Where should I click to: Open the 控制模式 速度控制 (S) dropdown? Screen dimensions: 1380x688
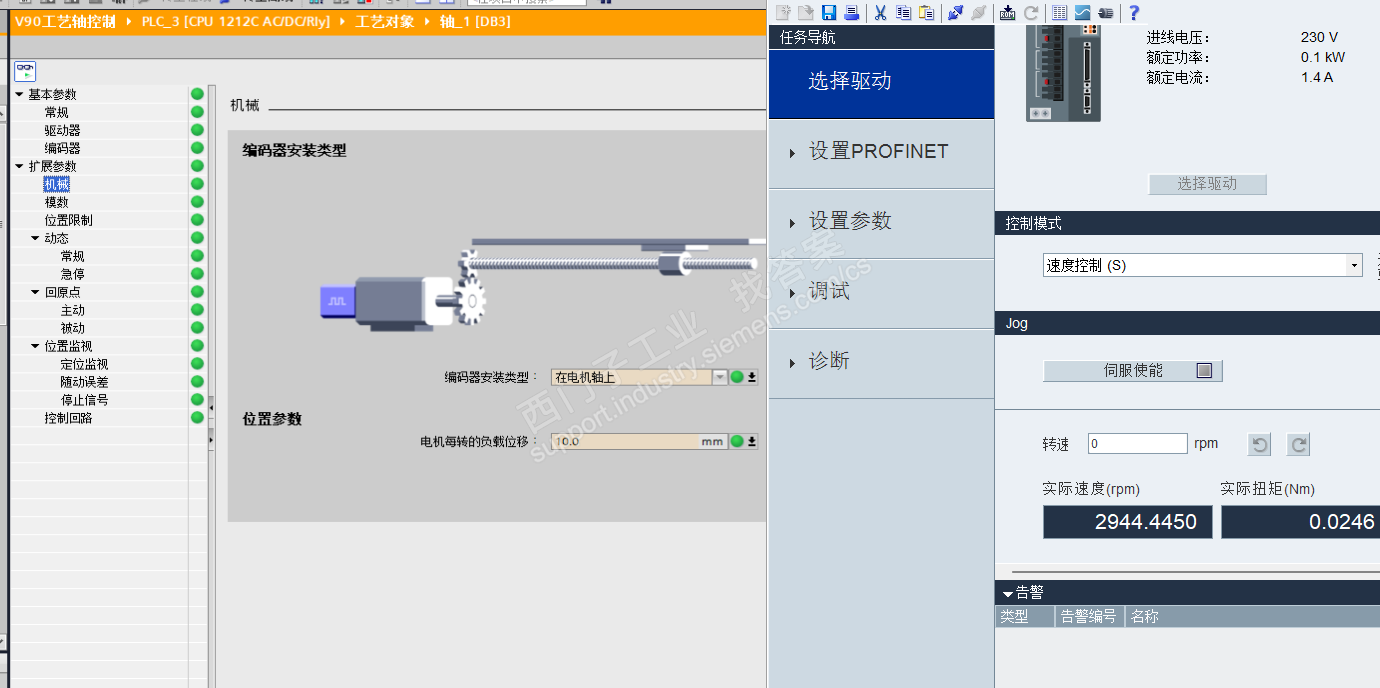point(1354,265)
